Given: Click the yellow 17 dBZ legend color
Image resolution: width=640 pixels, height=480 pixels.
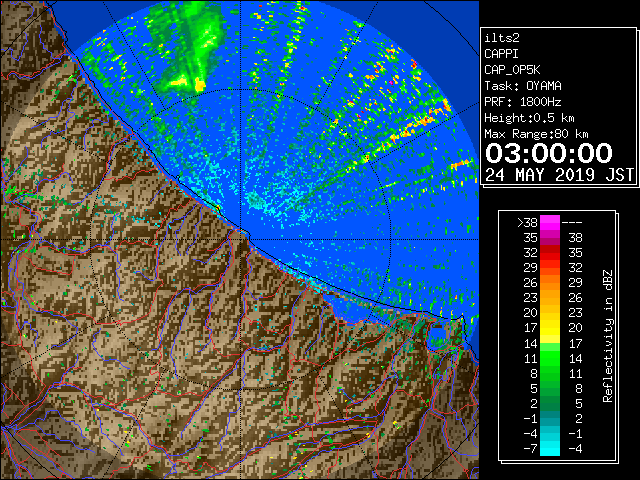Looking at the screenshot, I should [550, 328].
